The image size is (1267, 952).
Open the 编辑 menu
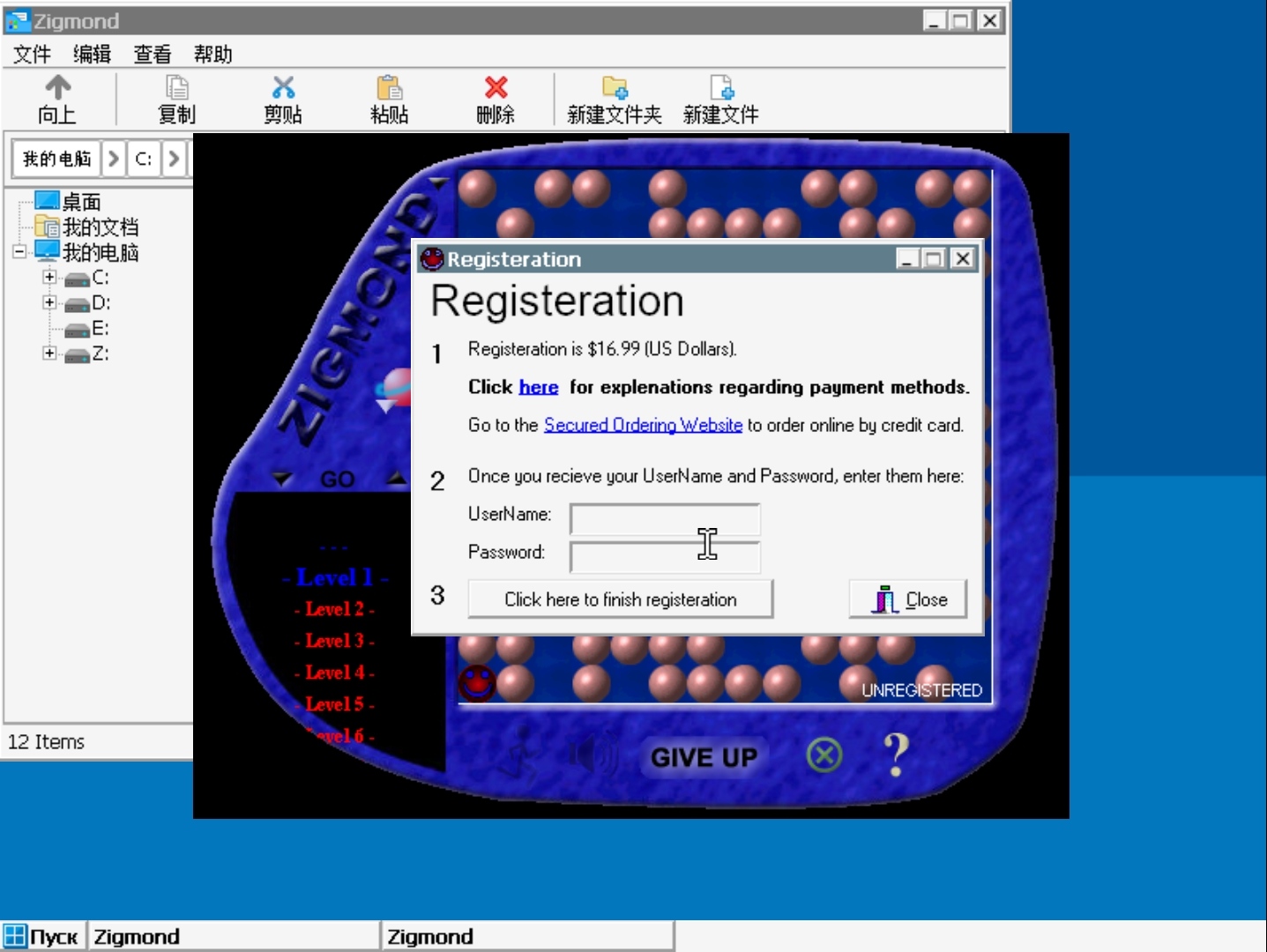click(92, 55)
